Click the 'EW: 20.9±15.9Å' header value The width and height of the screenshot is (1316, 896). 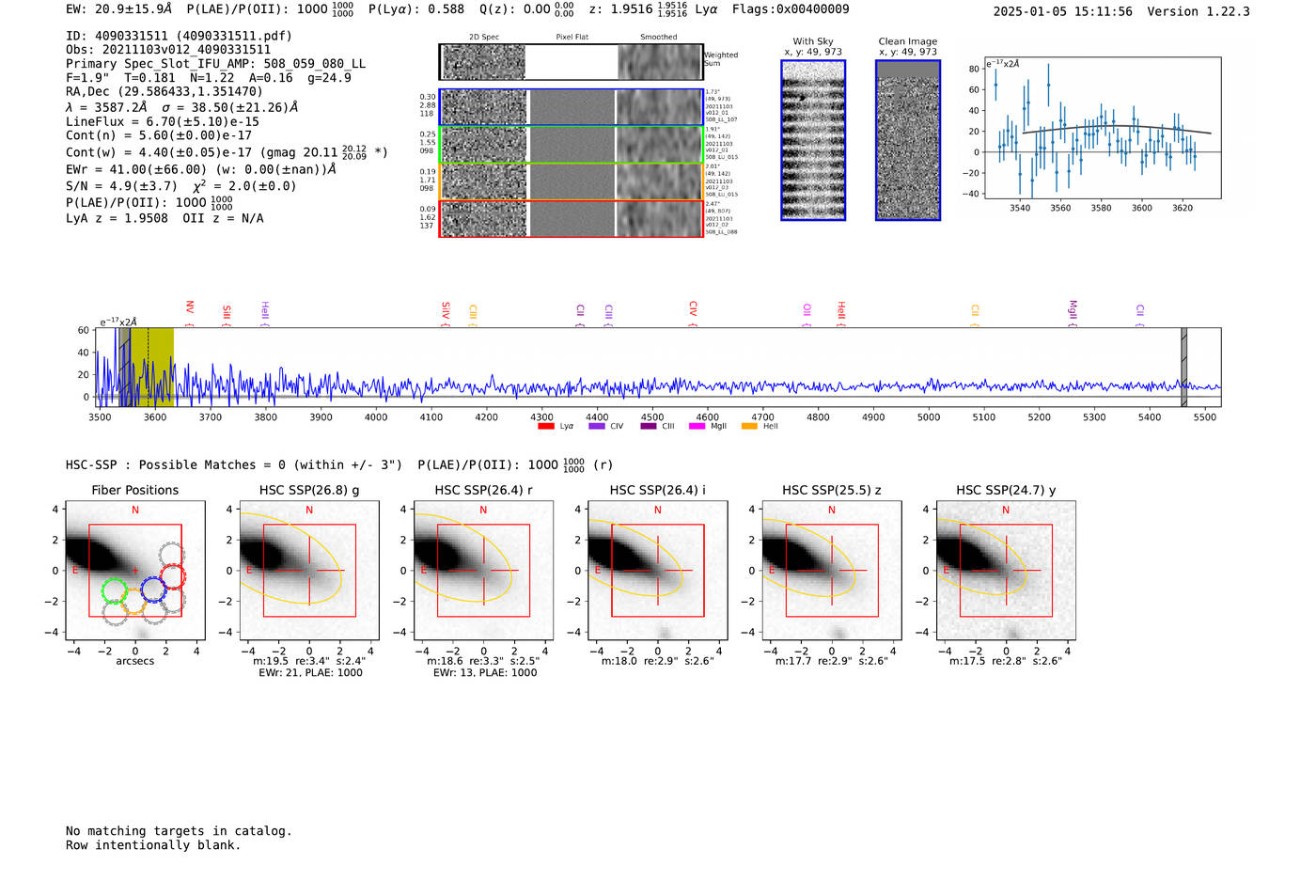pyautogui.click(x=119, y=9)
